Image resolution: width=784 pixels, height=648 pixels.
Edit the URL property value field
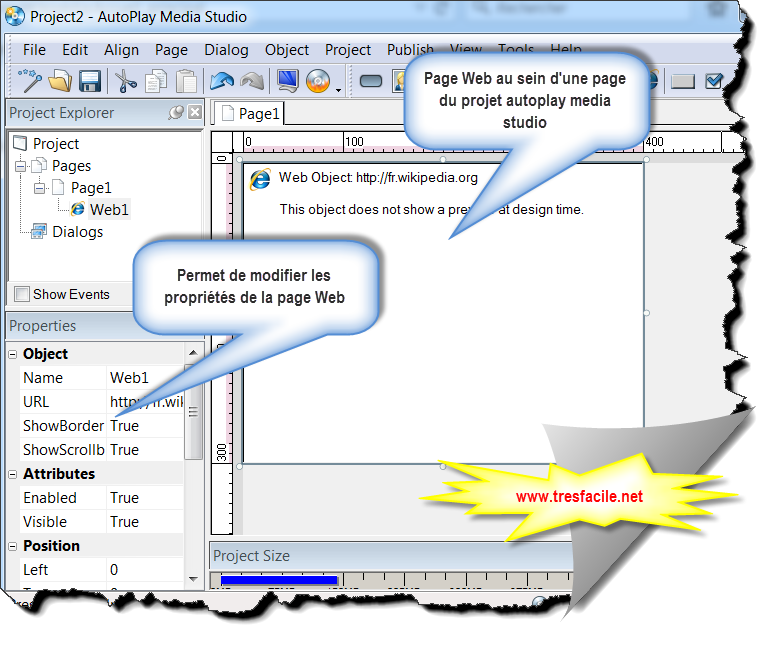[x=146, y=402]
